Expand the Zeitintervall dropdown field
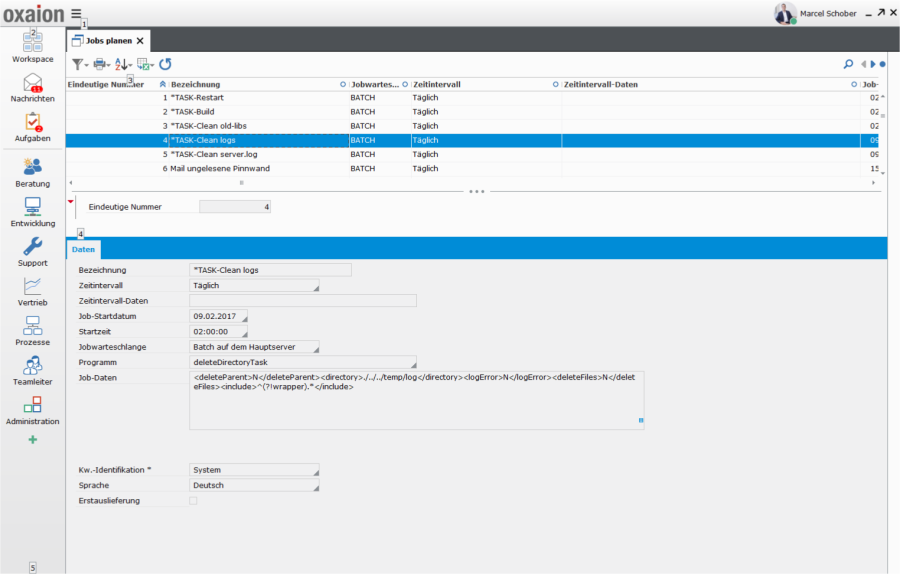Image resolution: width=900 pixels, height=574 pixels. 254,285
